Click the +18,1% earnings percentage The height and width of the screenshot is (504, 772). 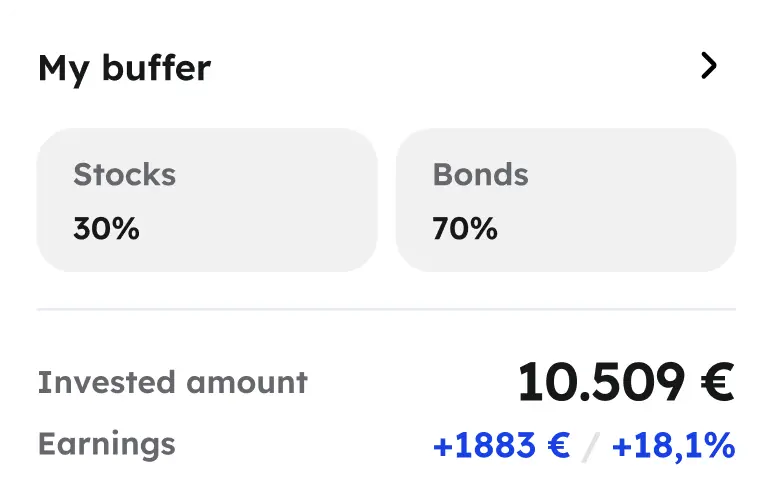pos(673,445)
